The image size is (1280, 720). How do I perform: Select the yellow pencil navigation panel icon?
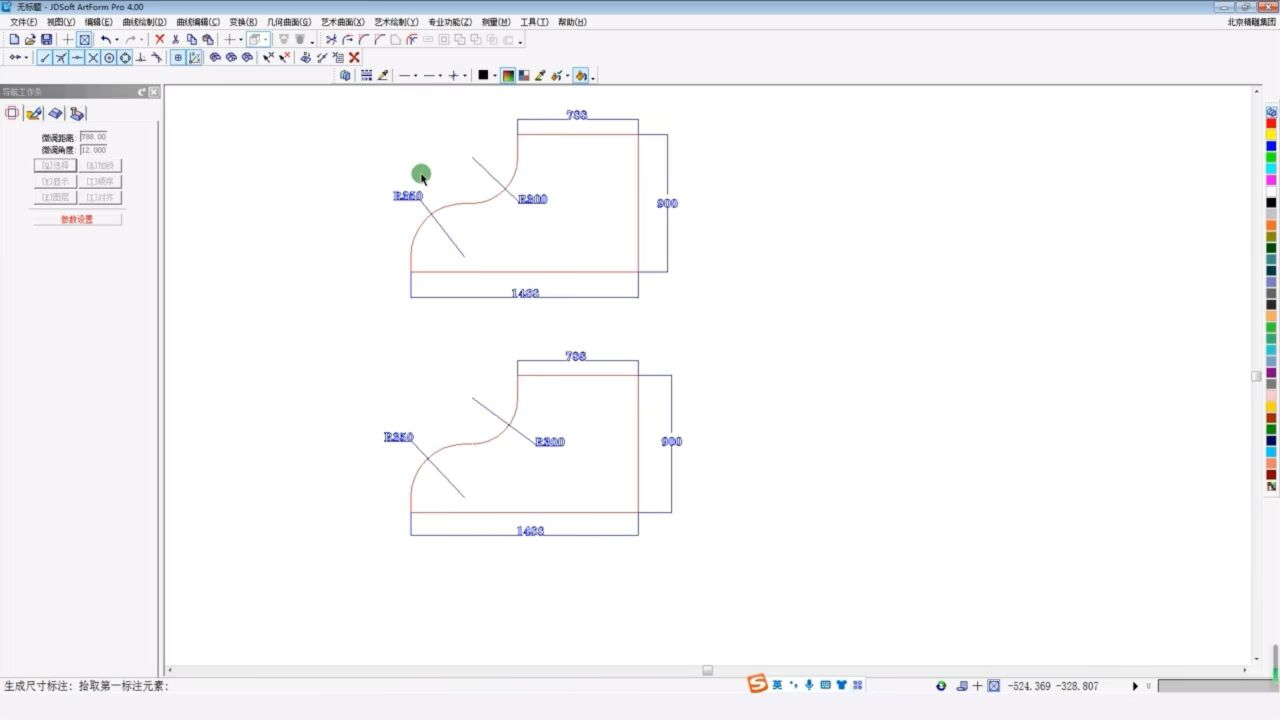point(34,113)
